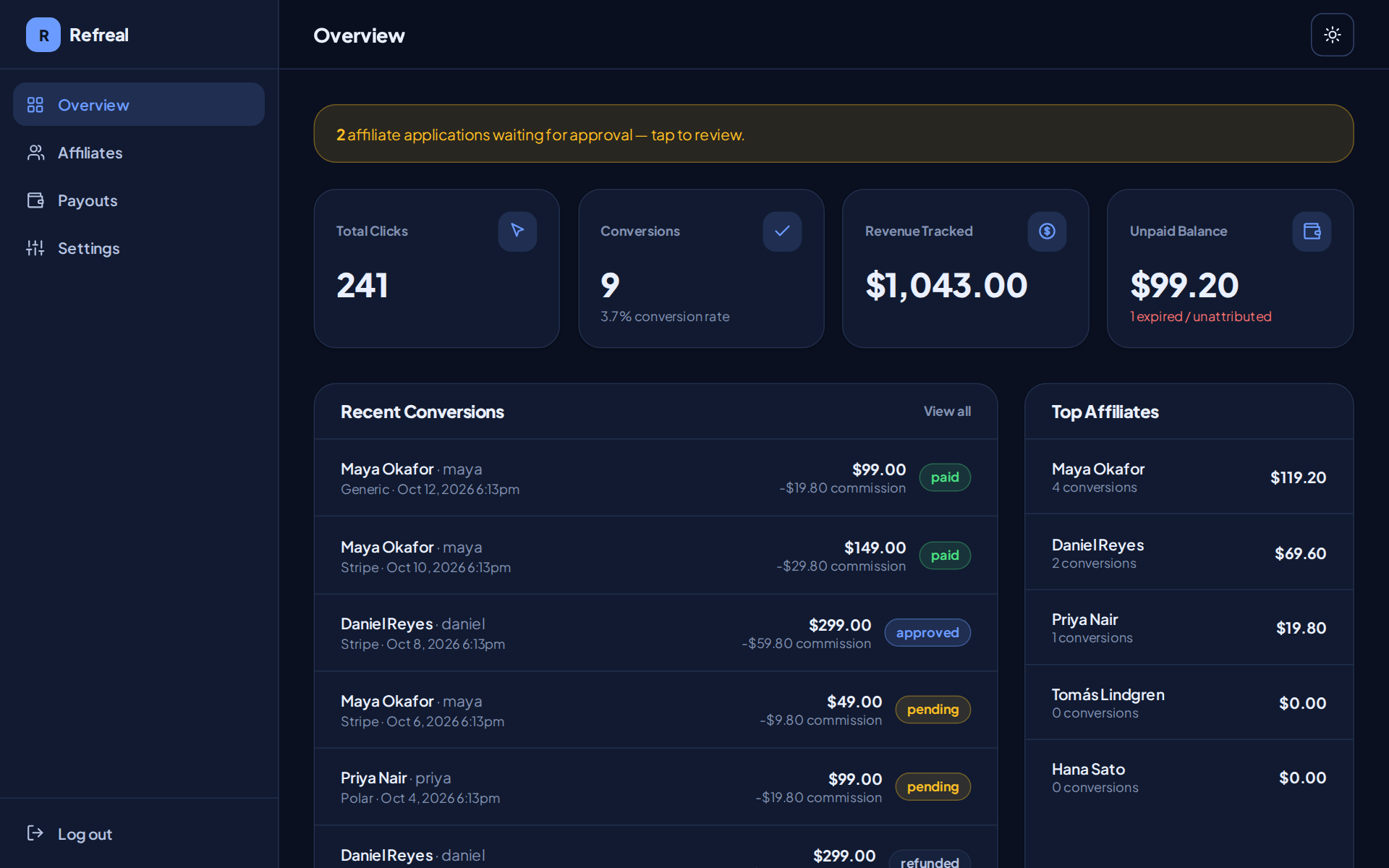The width and height of the screenshot is (1389, 868).
Task: Click the paid badge on the $99.00 Generic conversion
Action: point(945,477)
